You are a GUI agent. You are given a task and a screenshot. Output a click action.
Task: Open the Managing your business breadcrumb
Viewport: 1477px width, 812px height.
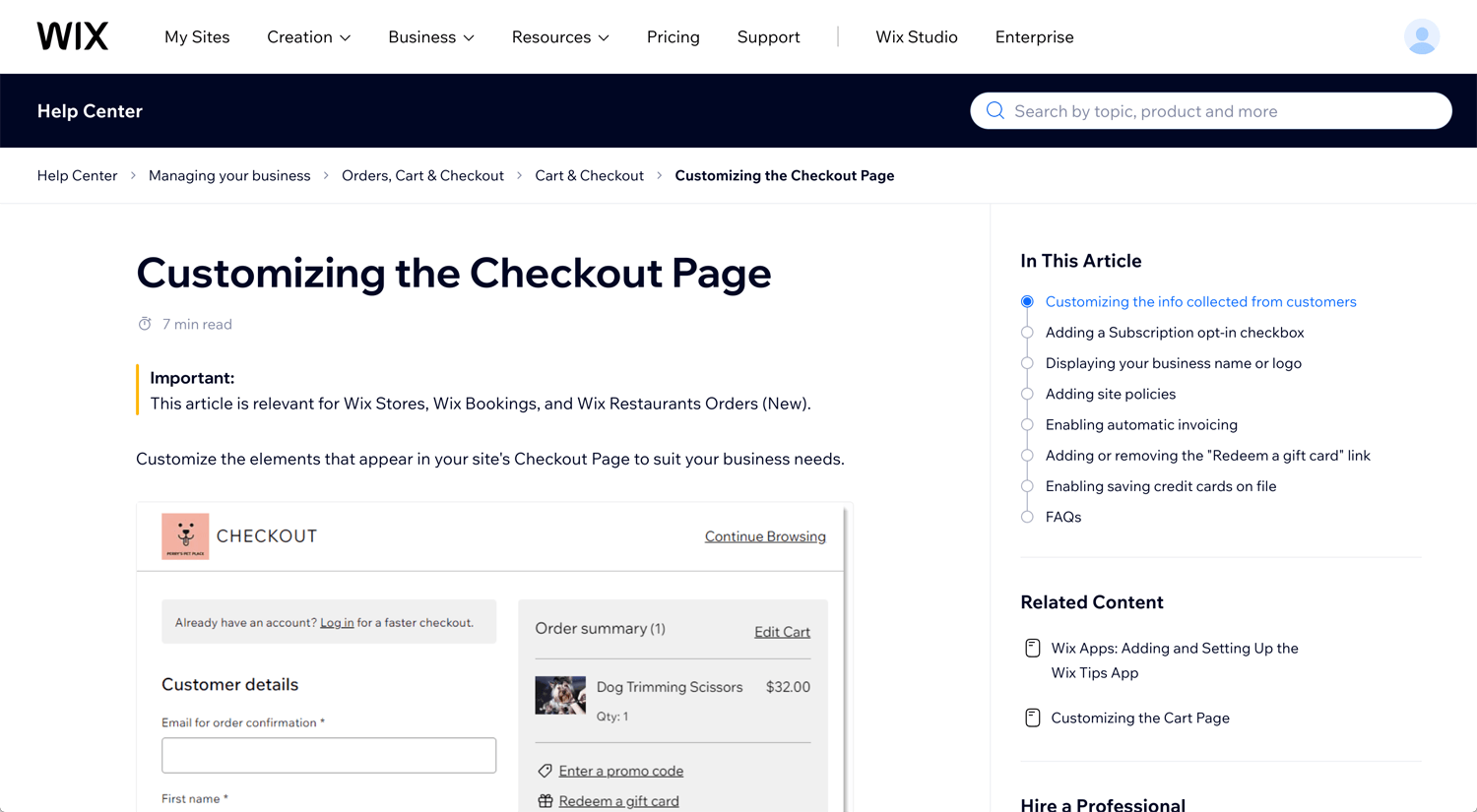(x=229, y=175)
